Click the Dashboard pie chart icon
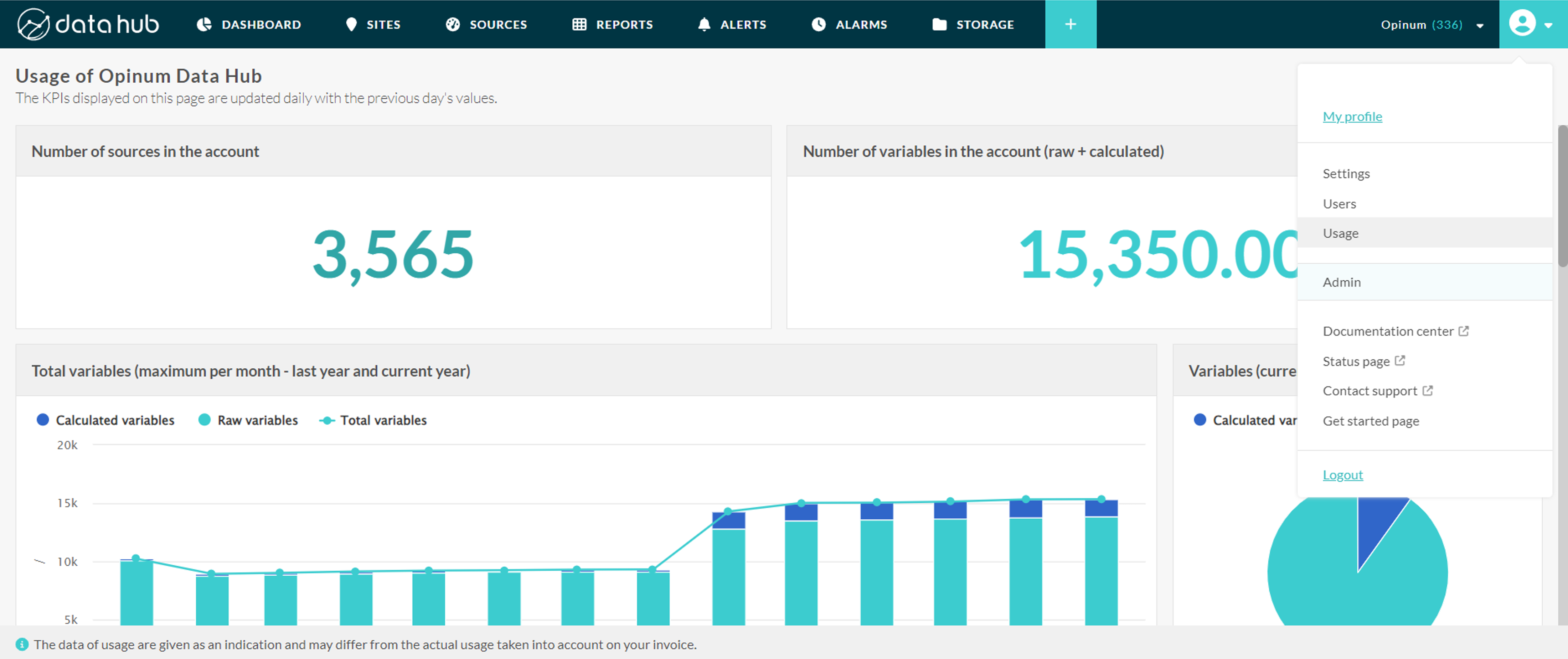 [205, 24]
